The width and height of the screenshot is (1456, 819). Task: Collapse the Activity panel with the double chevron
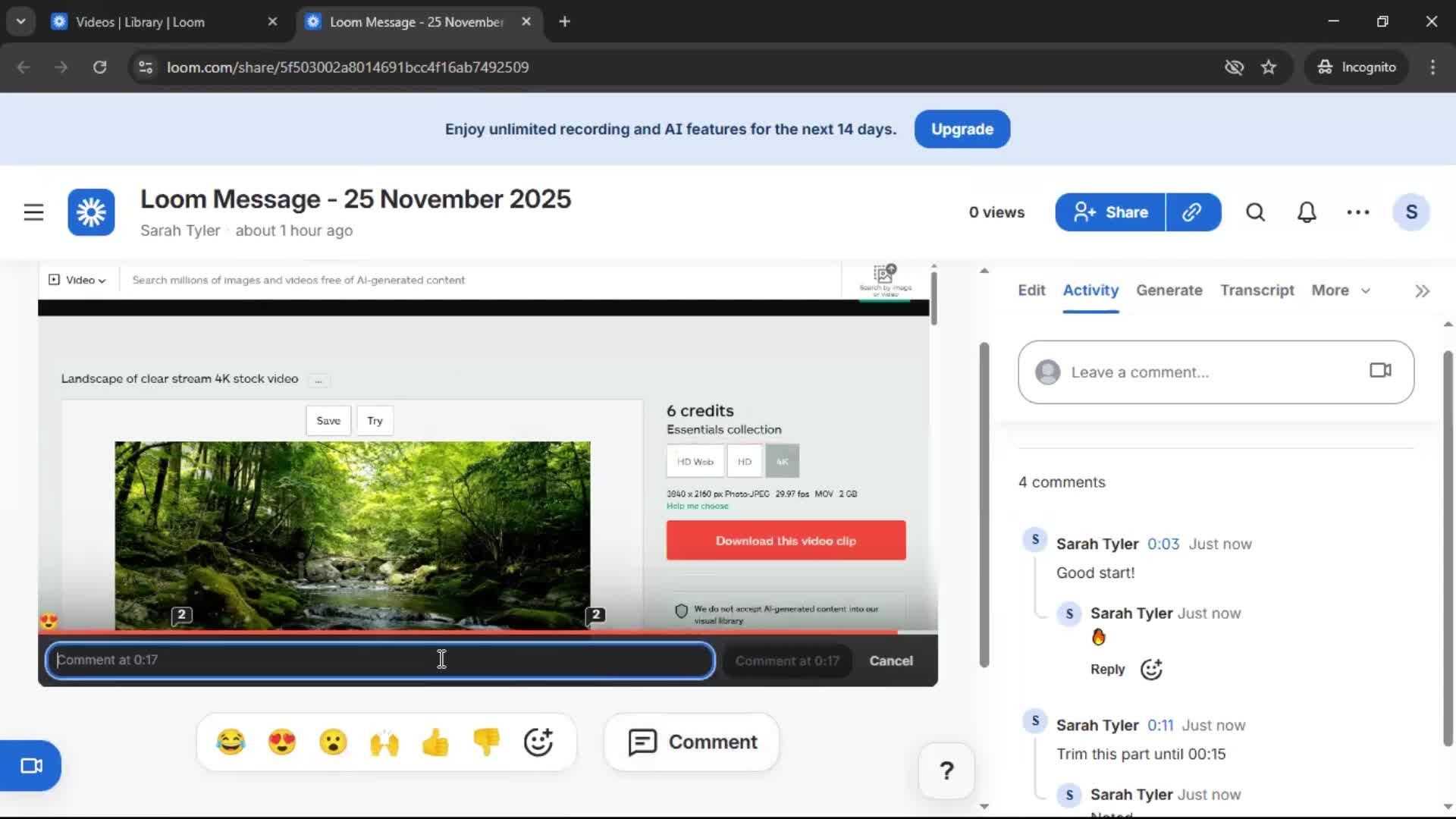(x=1421, y=290)
